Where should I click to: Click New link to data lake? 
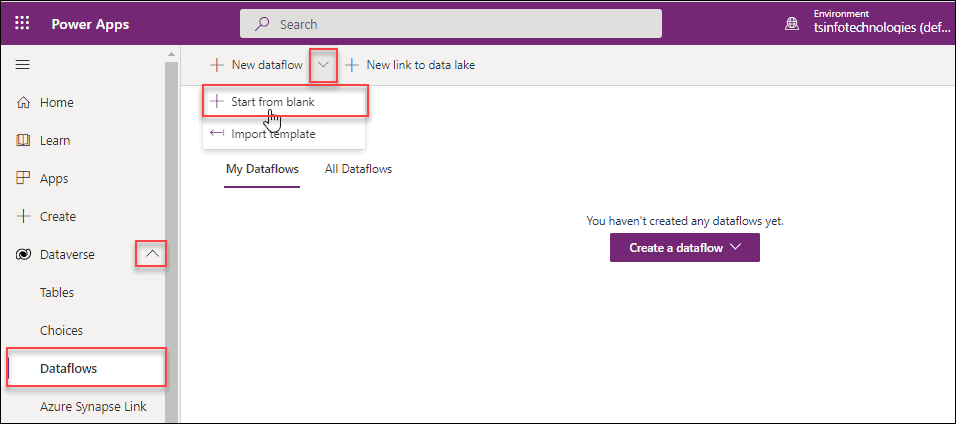(x=410, y=65)
